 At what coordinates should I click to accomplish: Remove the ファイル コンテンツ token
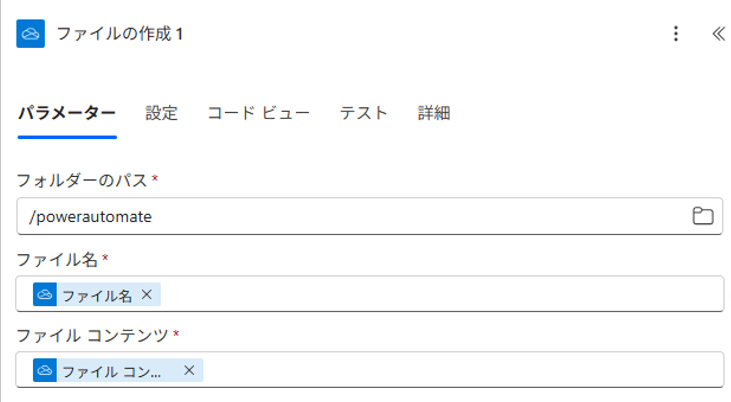tap(189, 371)
